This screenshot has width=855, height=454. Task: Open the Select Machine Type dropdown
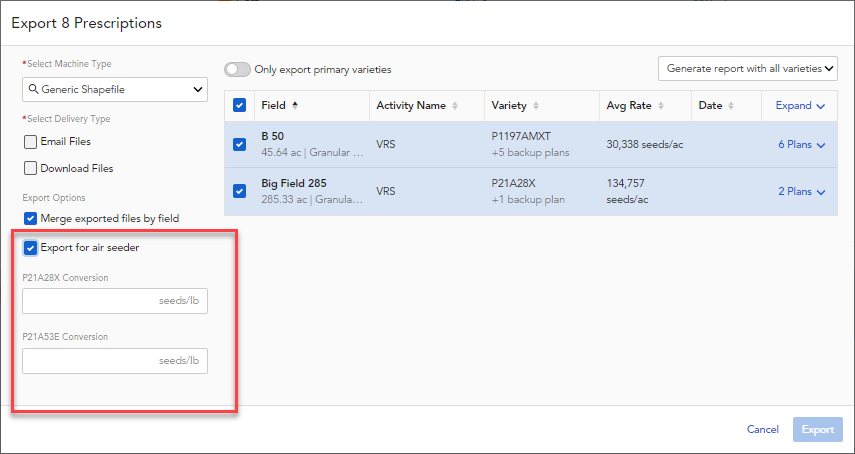point(114,91)
